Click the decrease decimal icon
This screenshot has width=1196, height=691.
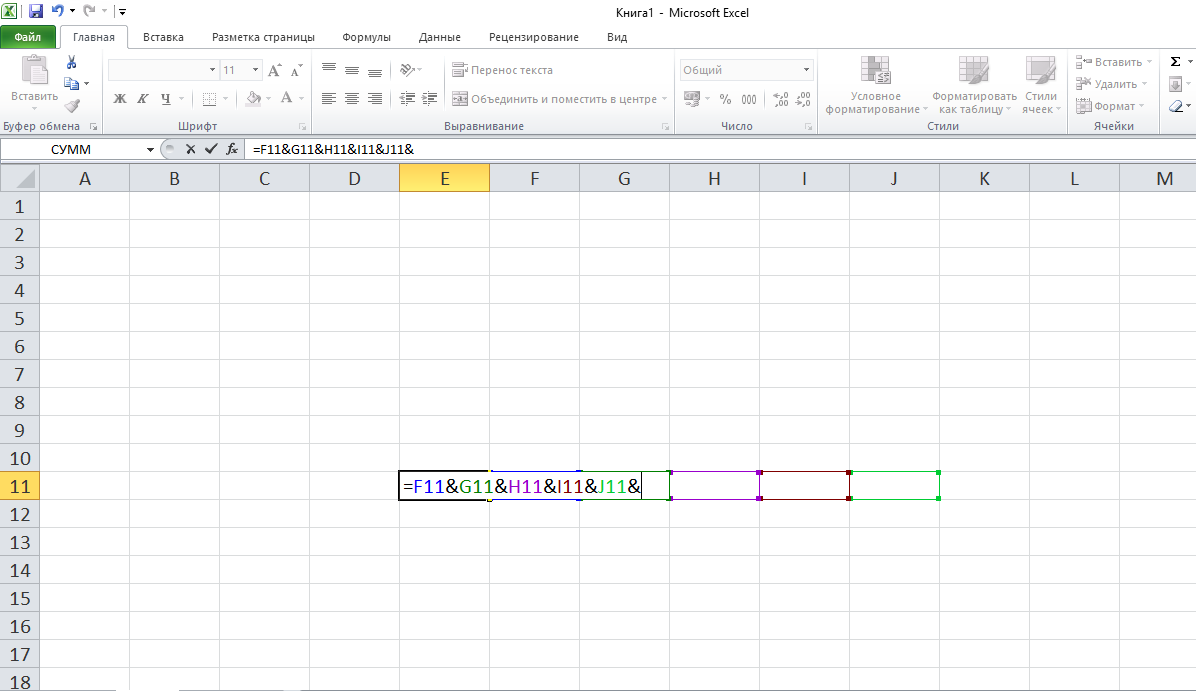tap(803, 99)
